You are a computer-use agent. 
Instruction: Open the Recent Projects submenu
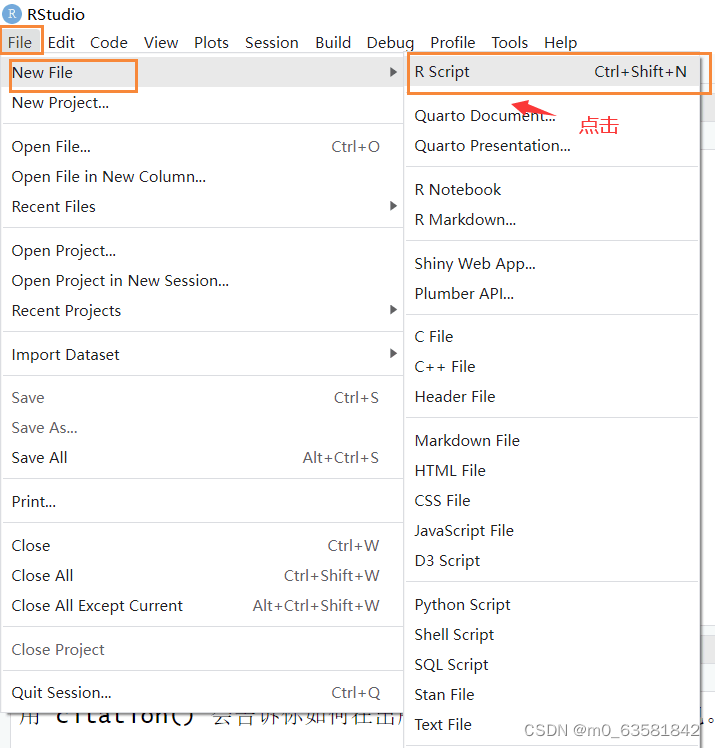click(203, 311)
